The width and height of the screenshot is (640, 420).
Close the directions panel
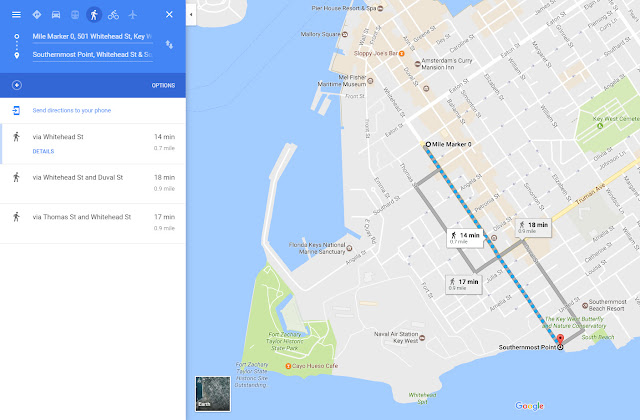tap(169, 15)
